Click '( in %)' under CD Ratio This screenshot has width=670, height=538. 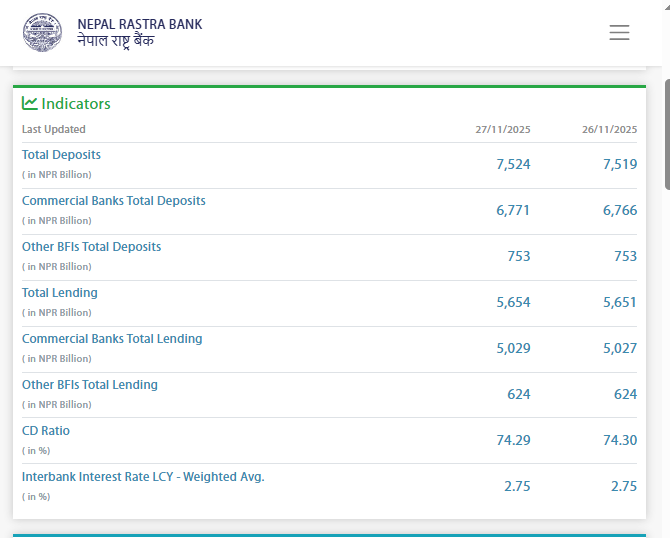(x=36, y=451)
